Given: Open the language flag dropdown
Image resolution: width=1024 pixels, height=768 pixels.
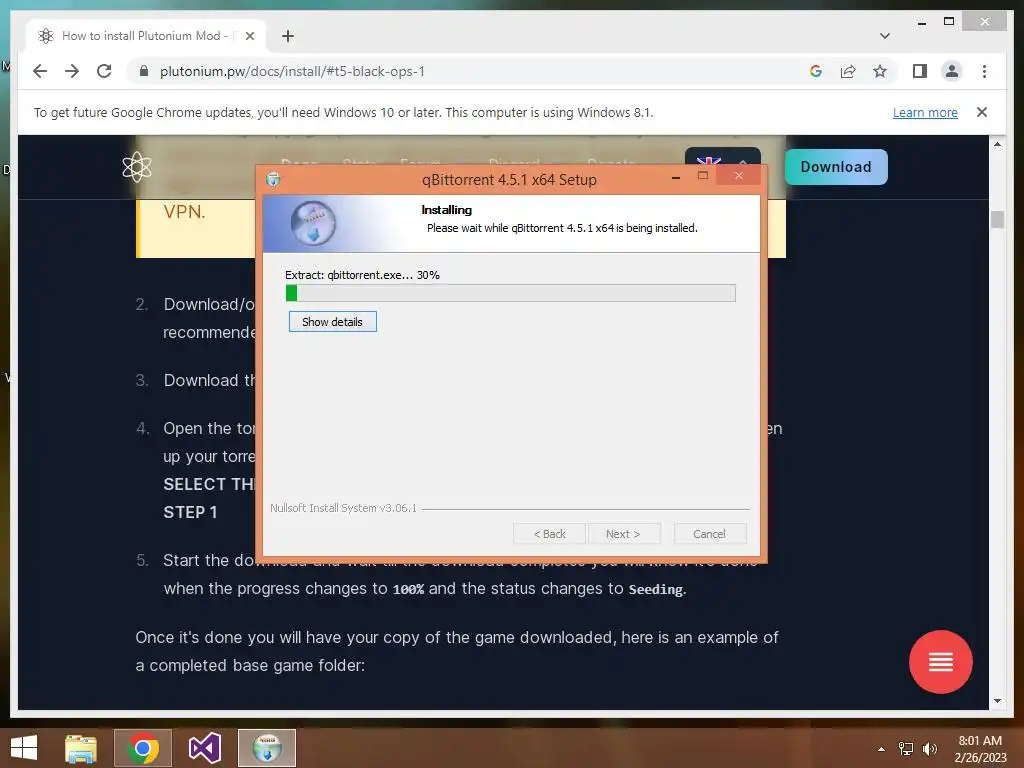Looking at the screenshot, I should click(x=722, y=157).
